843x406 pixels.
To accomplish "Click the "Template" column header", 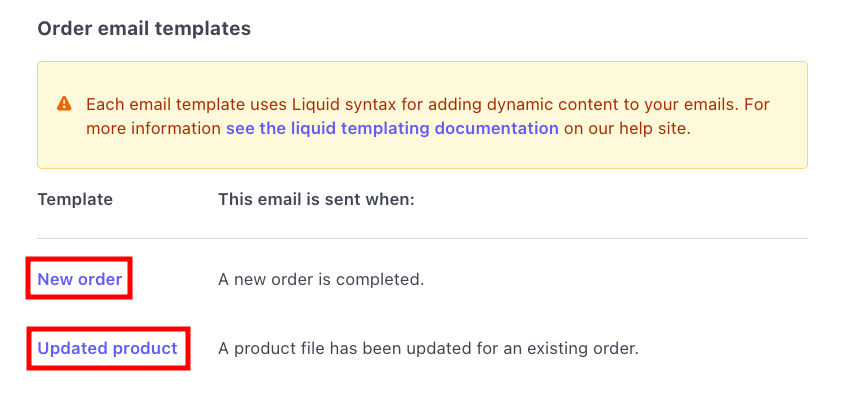I will tap(75, 199).
